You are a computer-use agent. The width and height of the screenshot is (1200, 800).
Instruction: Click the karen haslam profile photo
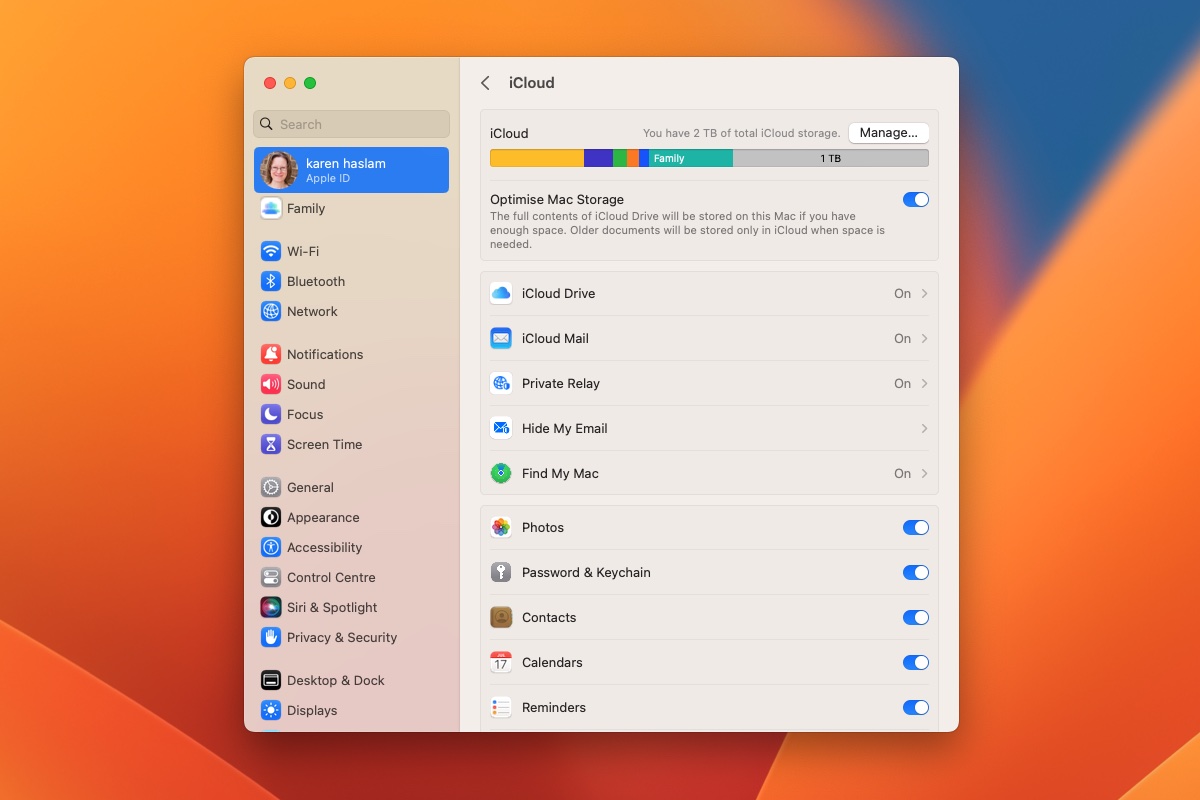[279, 170]
